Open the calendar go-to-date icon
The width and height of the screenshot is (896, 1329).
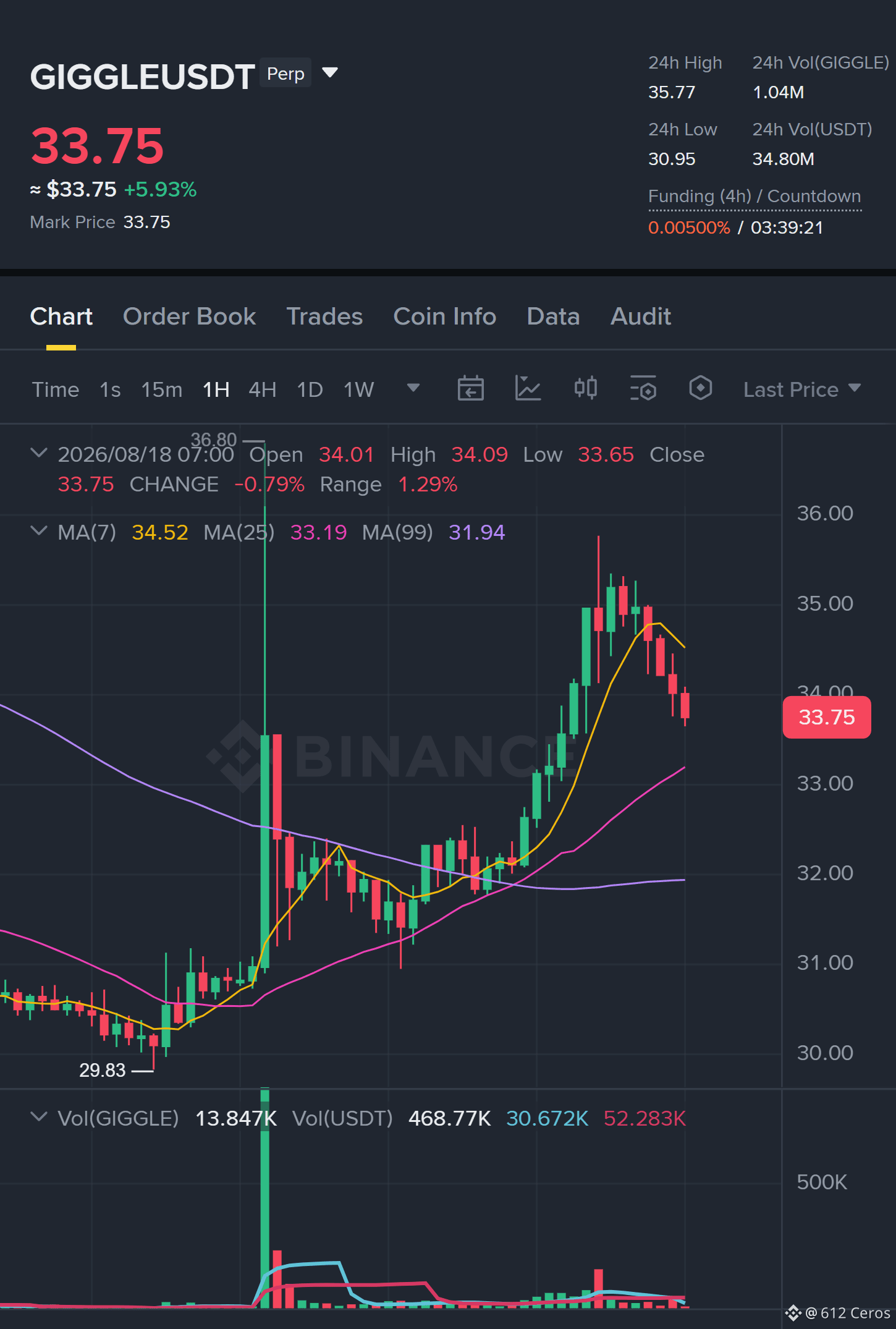coord(470,389)
